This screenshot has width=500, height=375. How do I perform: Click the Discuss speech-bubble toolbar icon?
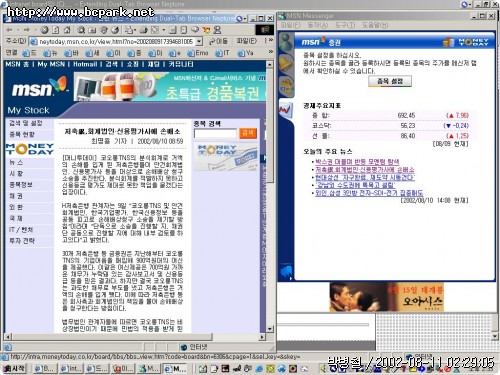click(x=195, y=30)
